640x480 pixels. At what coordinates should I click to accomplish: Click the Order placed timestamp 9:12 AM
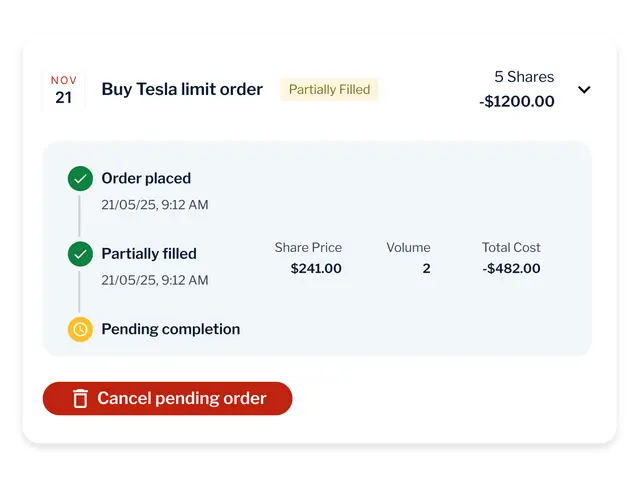coord(155,205)
